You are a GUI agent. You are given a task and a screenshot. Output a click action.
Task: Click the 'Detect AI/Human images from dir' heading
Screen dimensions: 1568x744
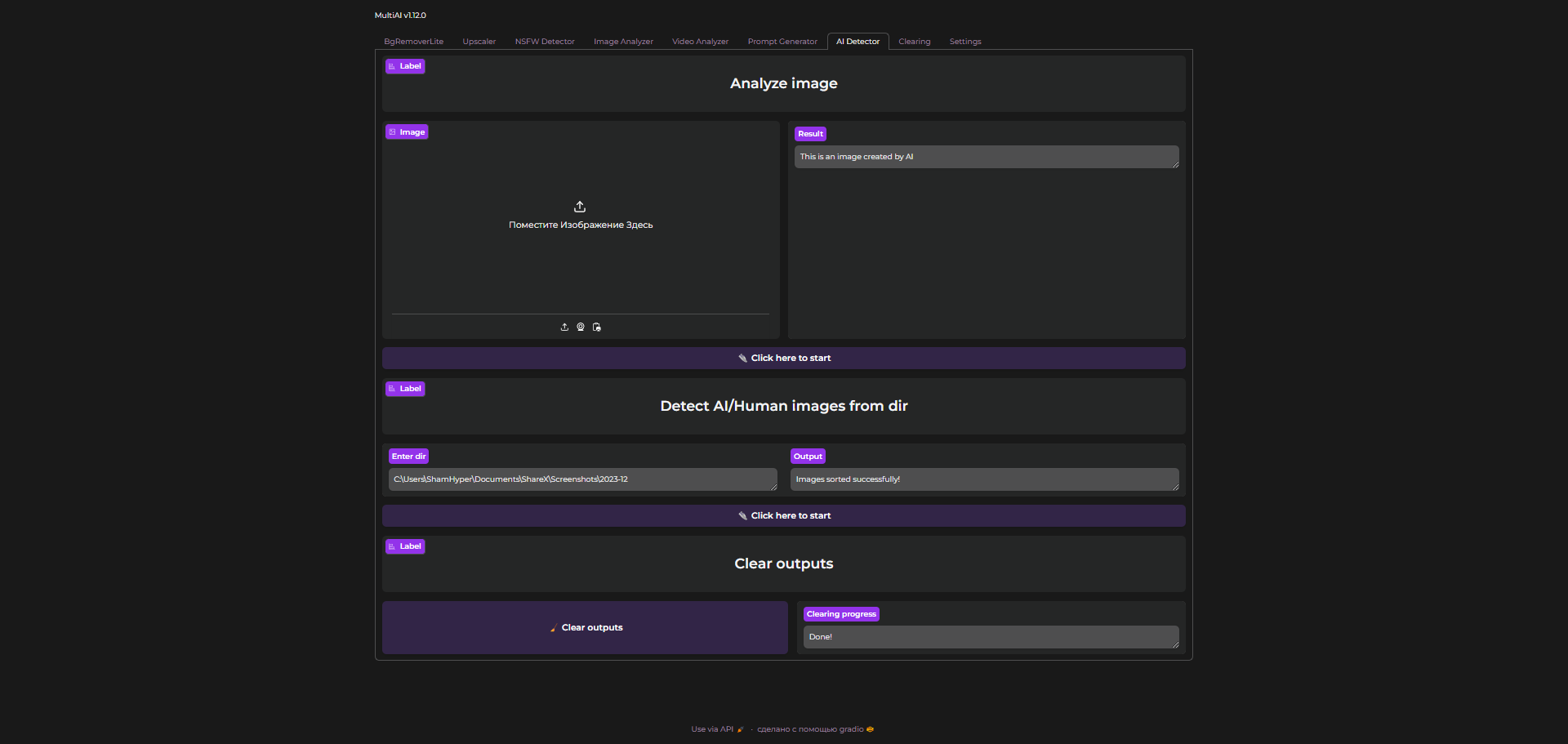click(784, 406)
